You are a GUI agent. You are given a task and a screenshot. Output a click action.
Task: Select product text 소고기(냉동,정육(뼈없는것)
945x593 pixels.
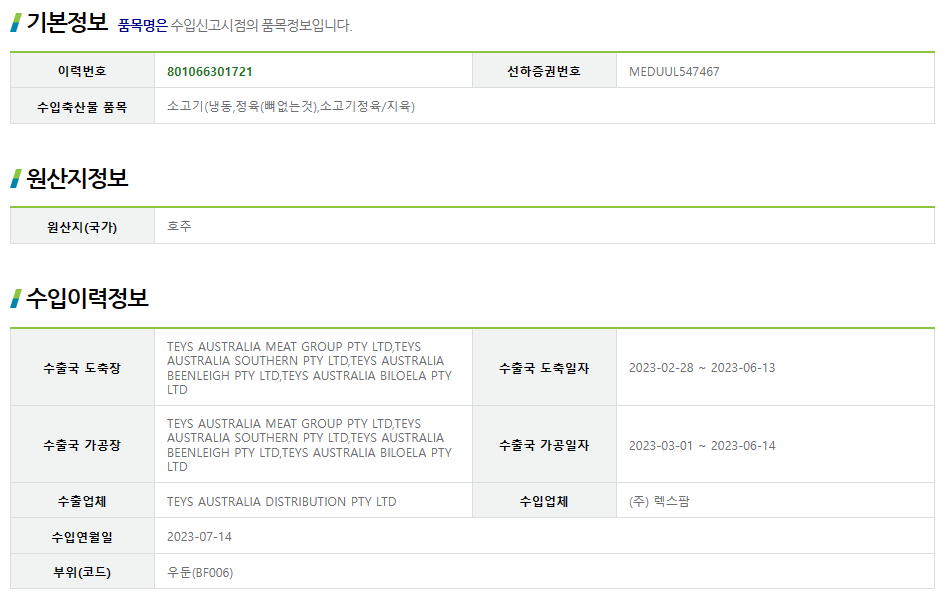point(242,106)
